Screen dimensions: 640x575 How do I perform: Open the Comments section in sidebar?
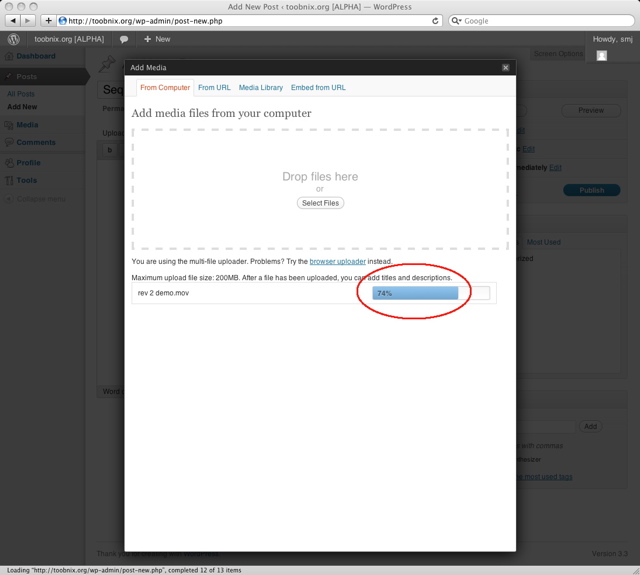coord(36,142)
